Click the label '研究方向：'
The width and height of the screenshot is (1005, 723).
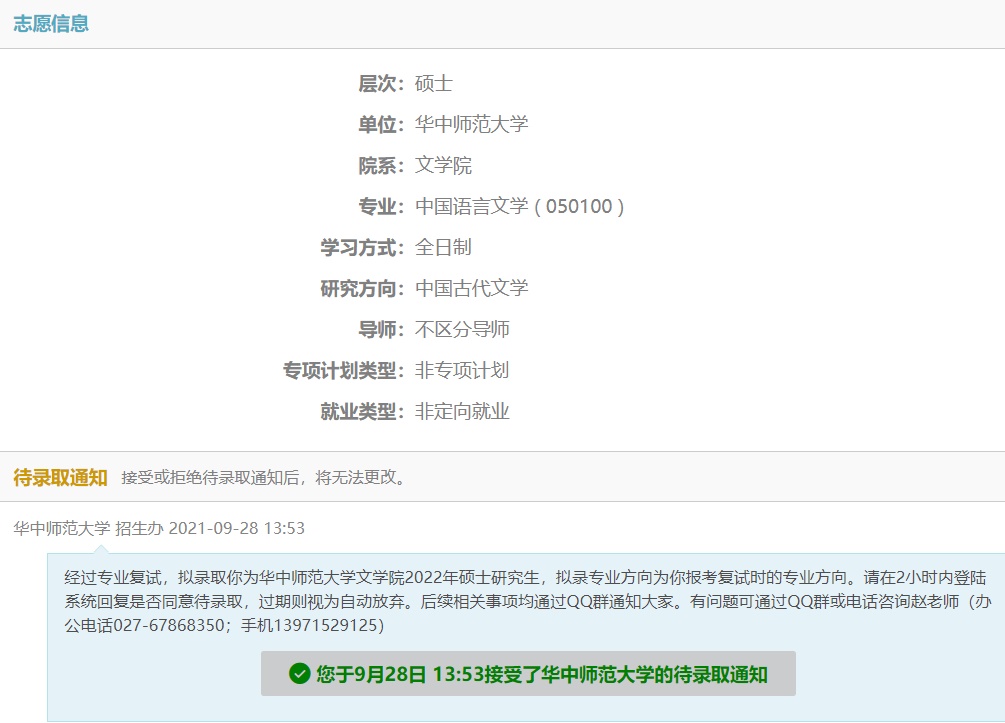click(x=363, y=288)
